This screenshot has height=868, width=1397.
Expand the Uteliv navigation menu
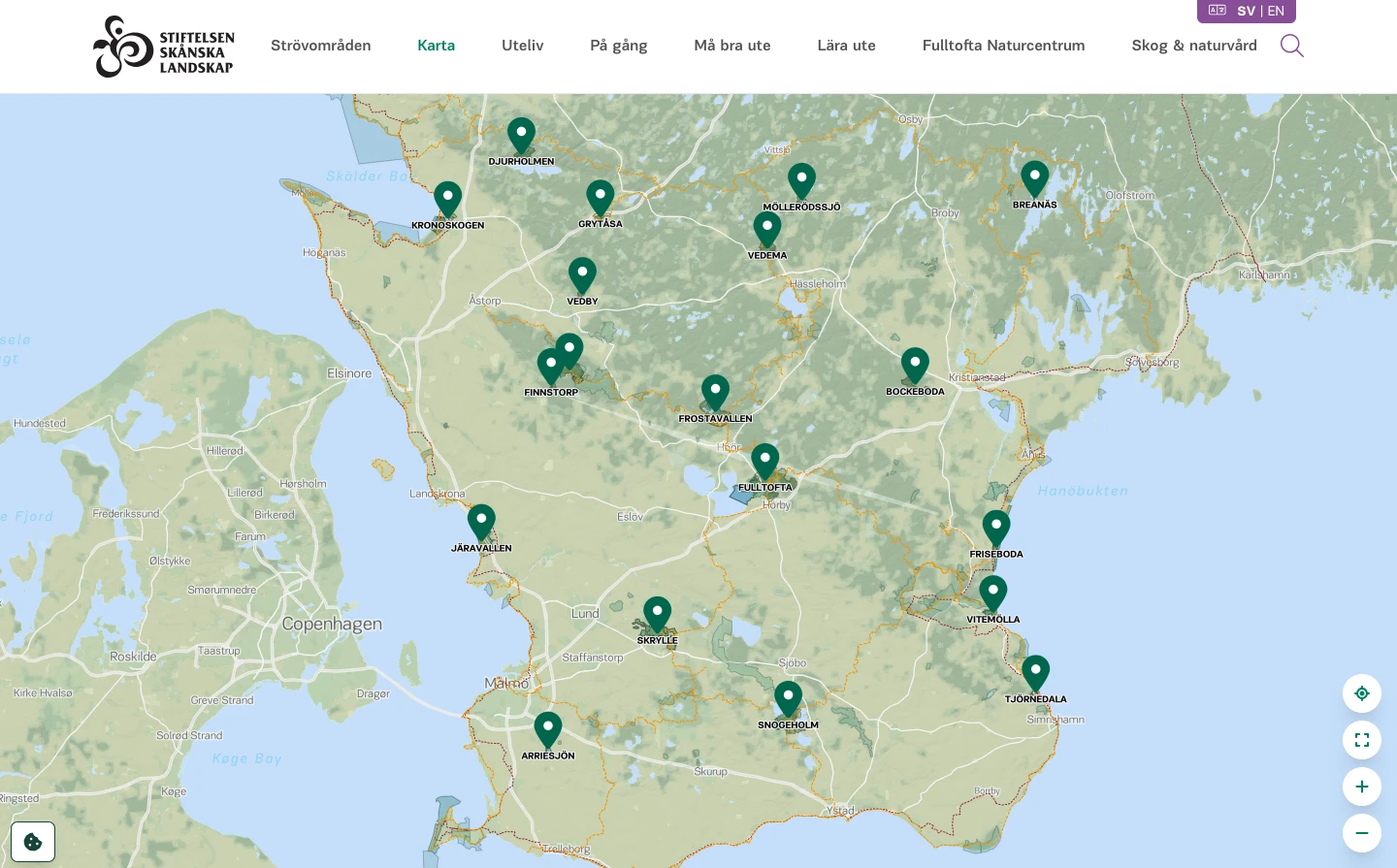pyautogui.click(x=522, y=46)
